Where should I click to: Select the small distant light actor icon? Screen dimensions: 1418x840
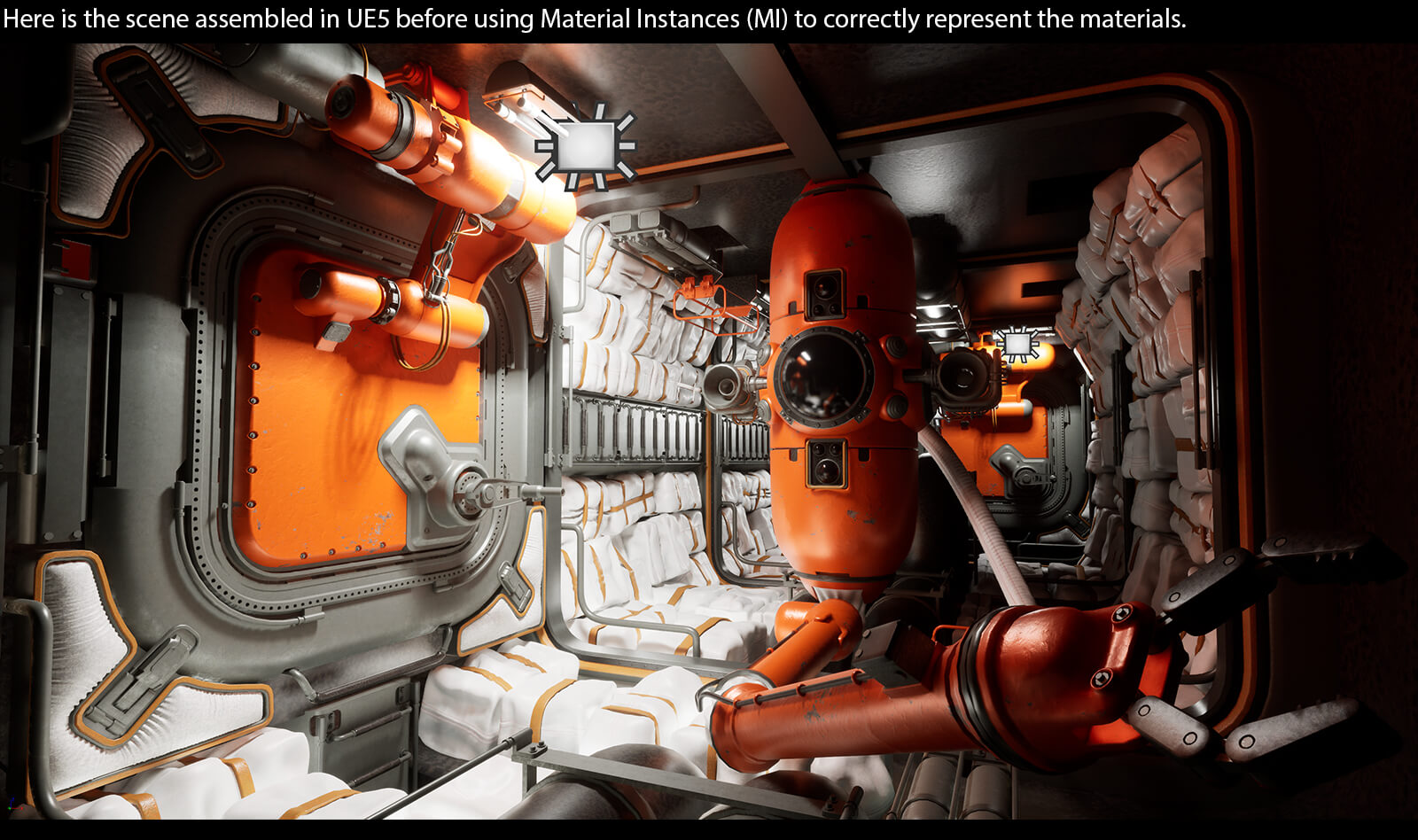click(1017, 344)
